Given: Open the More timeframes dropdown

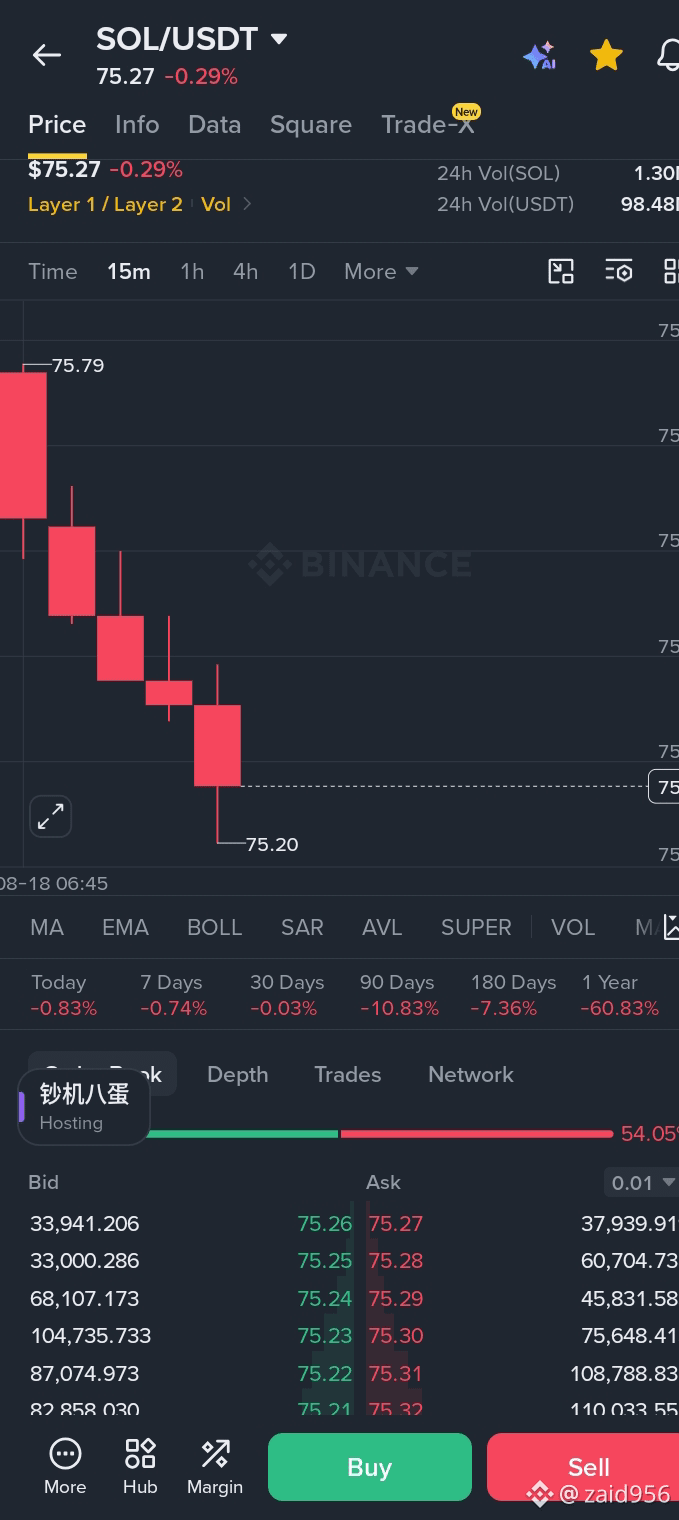Looking at the screenshot, I should 381,271.
